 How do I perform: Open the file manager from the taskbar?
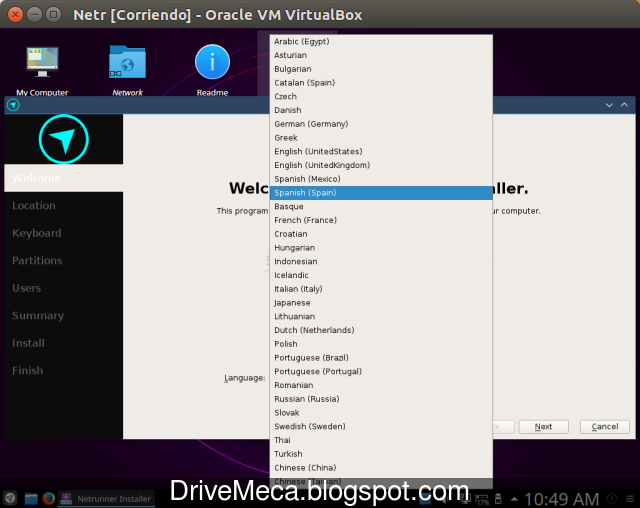click(31, 499)
